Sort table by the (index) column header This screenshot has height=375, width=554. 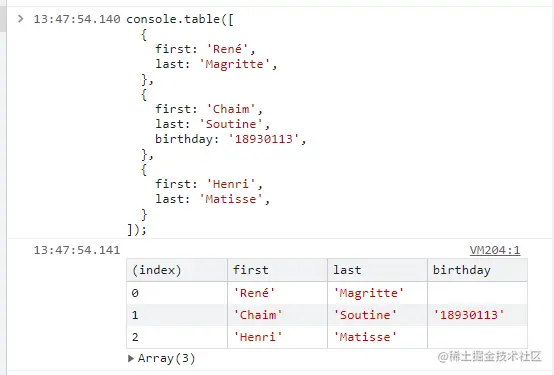tap(177, 270)
